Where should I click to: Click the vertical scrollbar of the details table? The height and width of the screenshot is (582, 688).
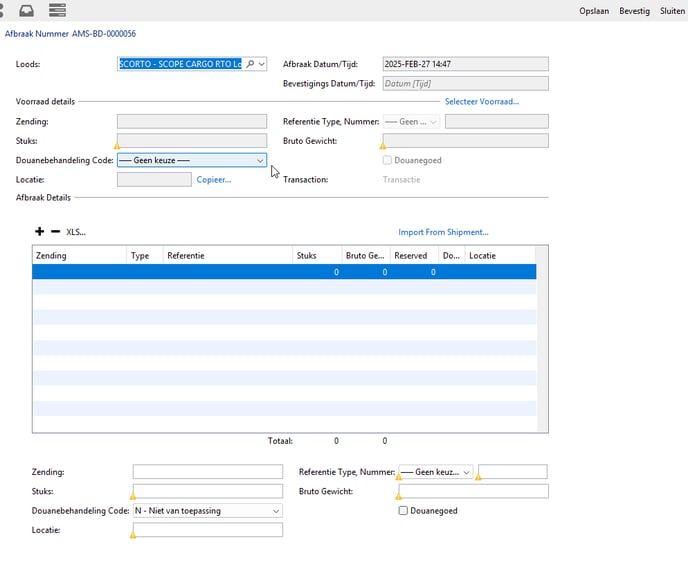pyautogui.click(x=542, y=339)
